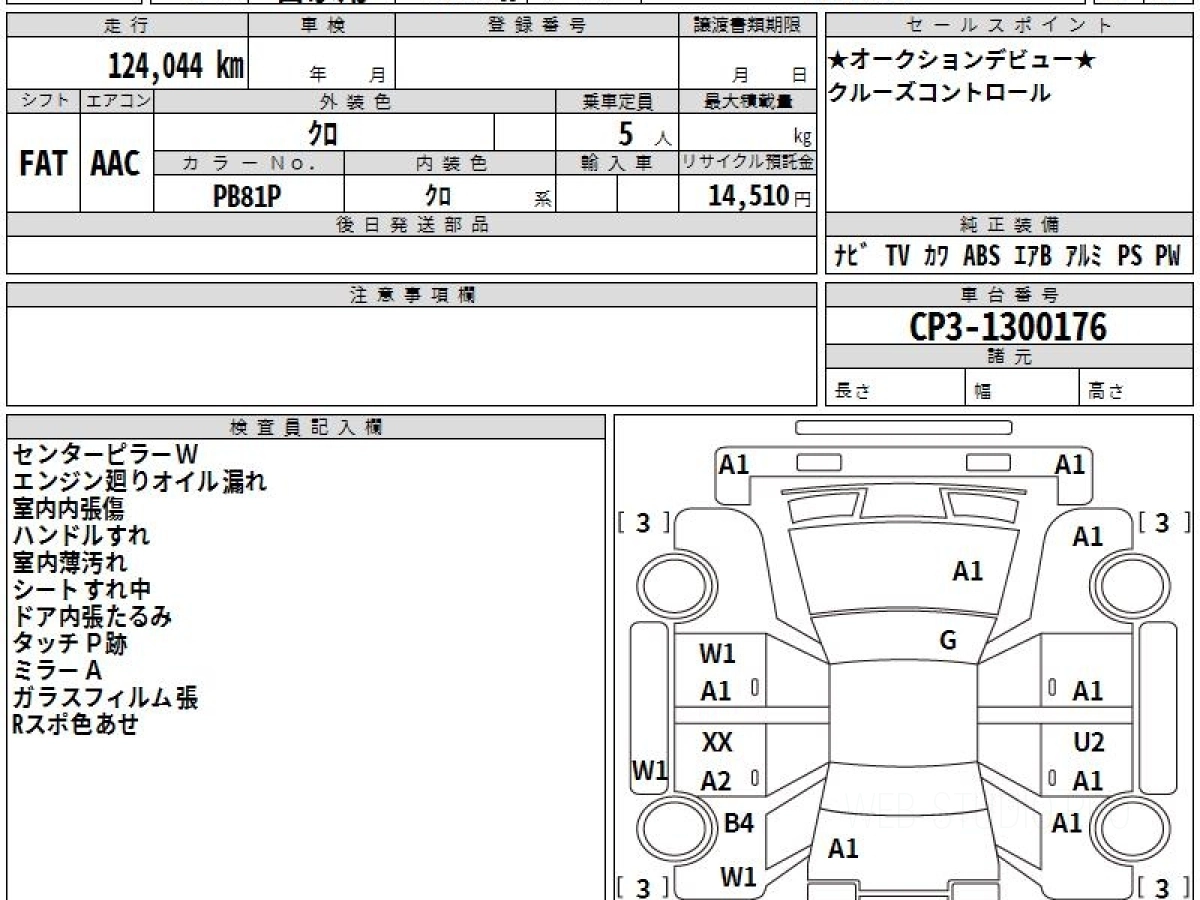This screenshot has height=900, width=1200.
Task: Select the 5 人 seating capacity value
Action: click(x=644, y=133)
